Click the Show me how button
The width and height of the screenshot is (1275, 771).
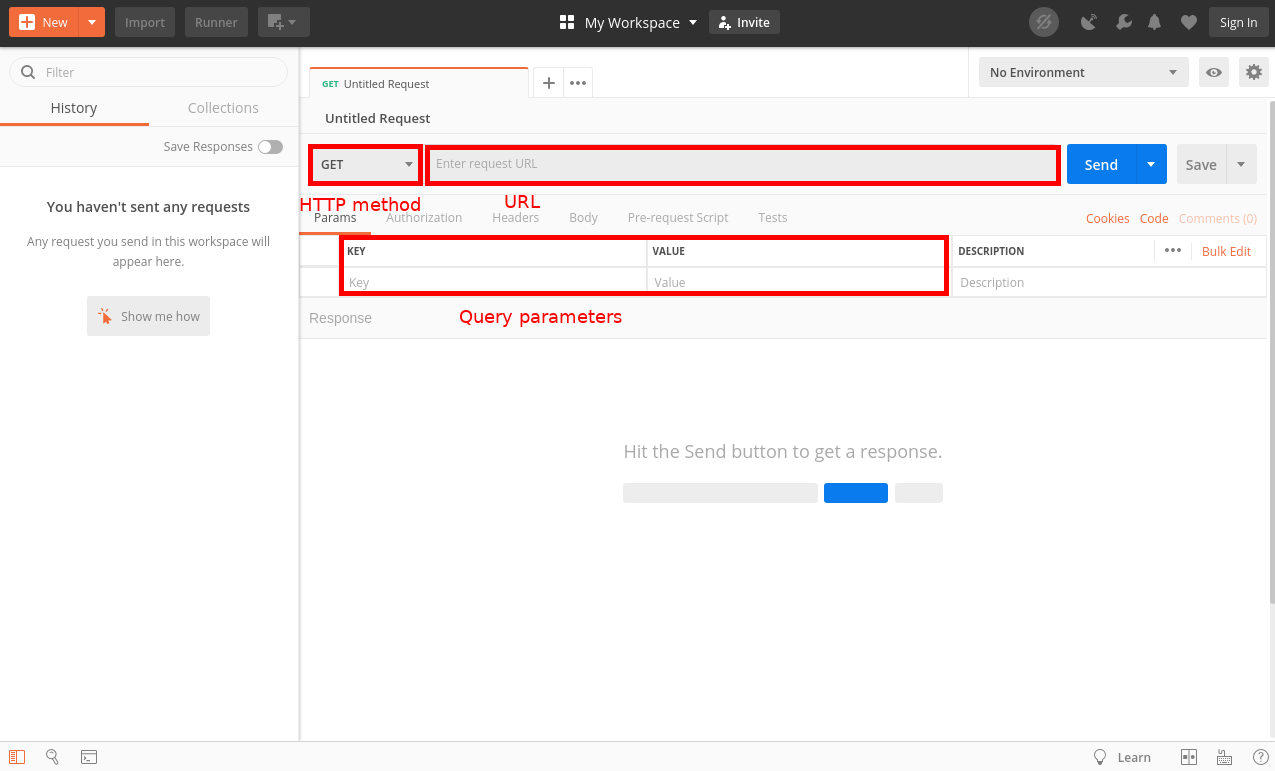coord(148,316)
